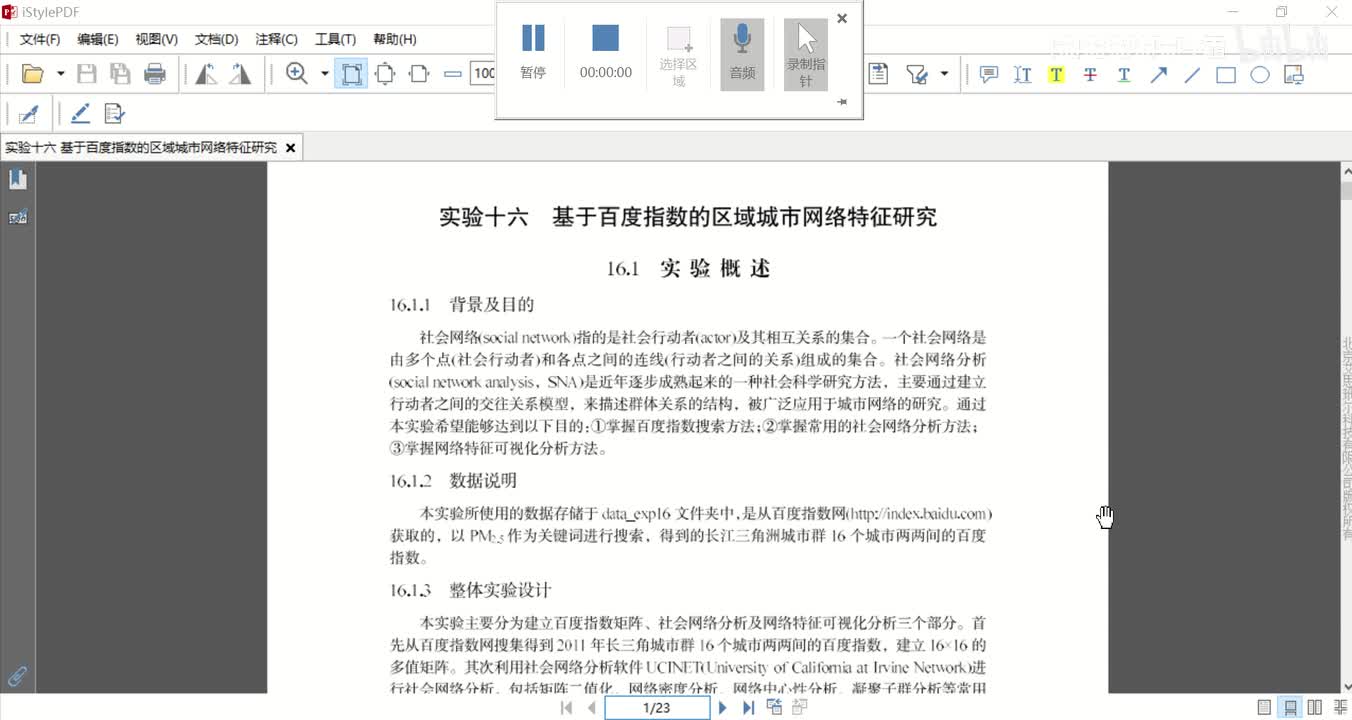Print the document via printer icon

point(155,74)
